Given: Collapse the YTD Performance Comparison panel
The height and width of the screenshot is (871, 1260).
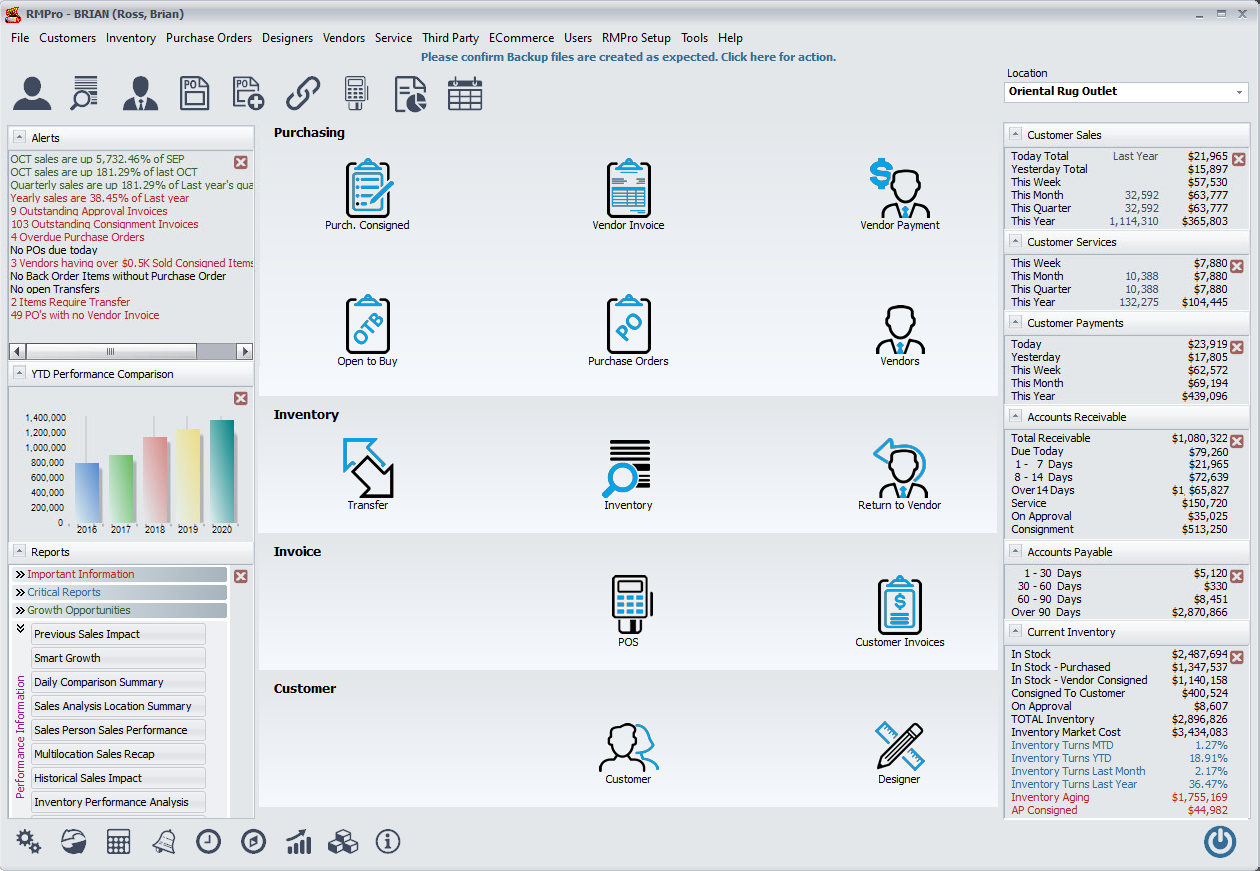Looking at the screenshot, I should coord(19,373).
